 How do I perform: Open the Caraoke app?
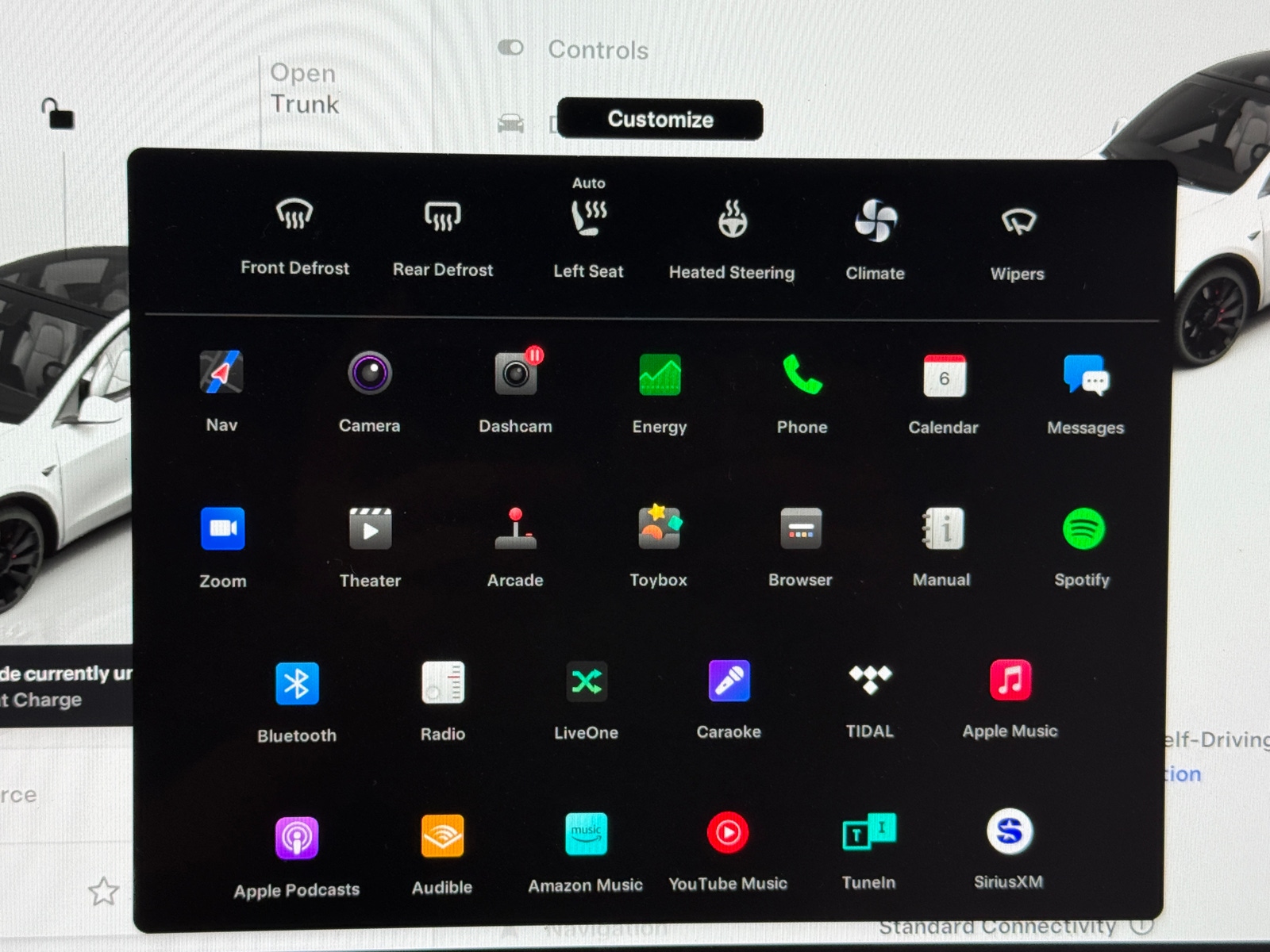729,700
